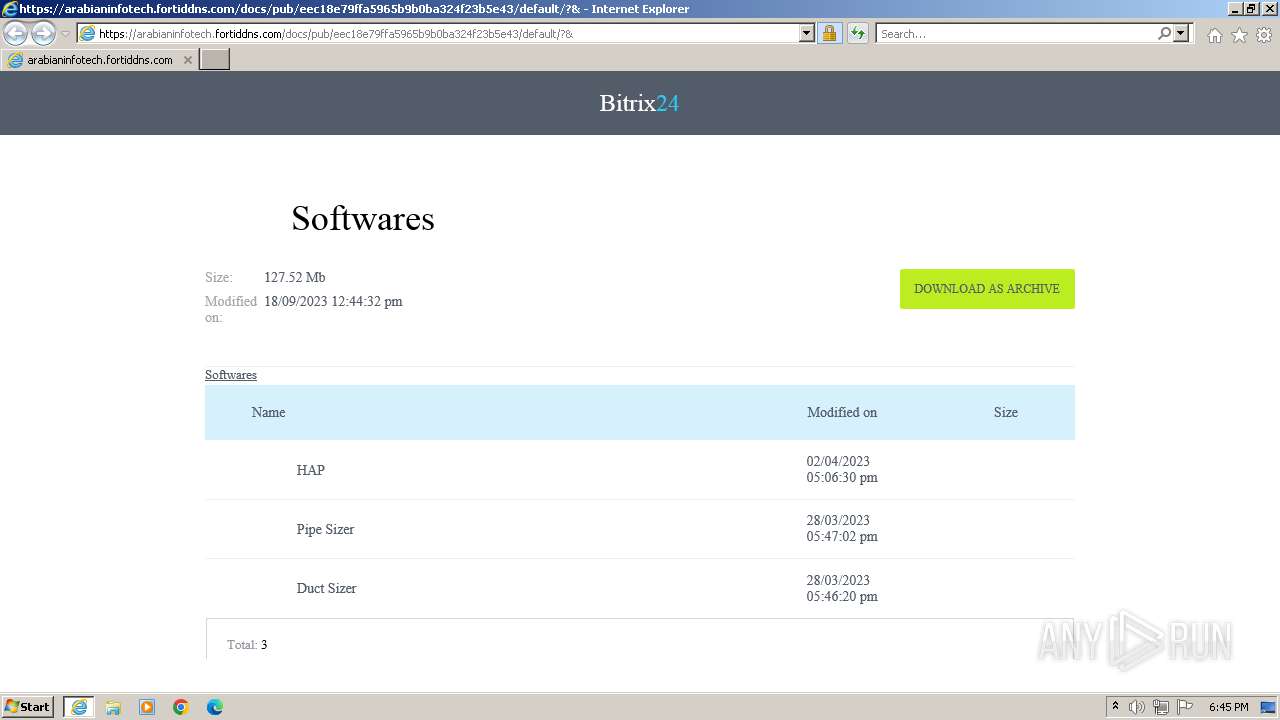Click the search magnifier icon

tap(1164, 33)
